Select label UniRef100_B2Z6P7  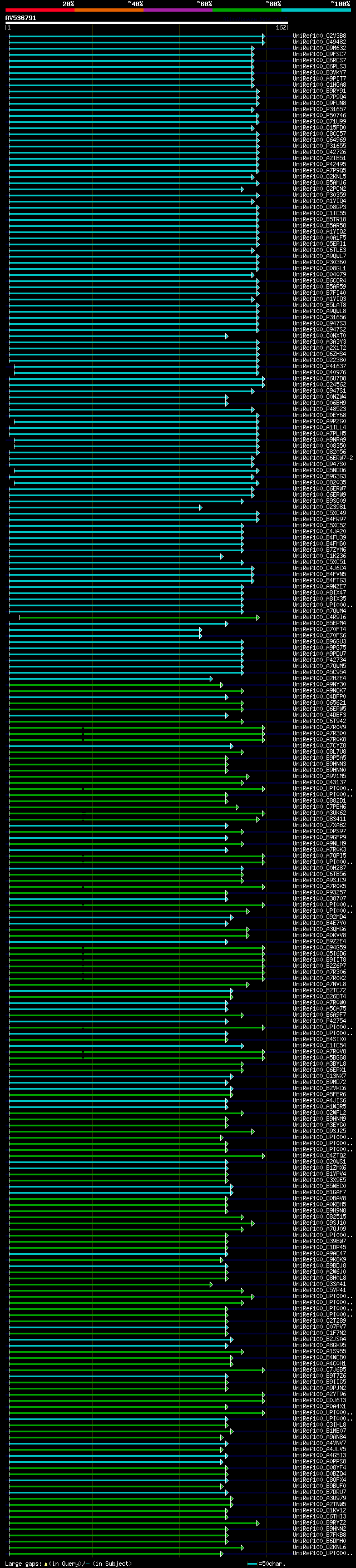point(319,966)
